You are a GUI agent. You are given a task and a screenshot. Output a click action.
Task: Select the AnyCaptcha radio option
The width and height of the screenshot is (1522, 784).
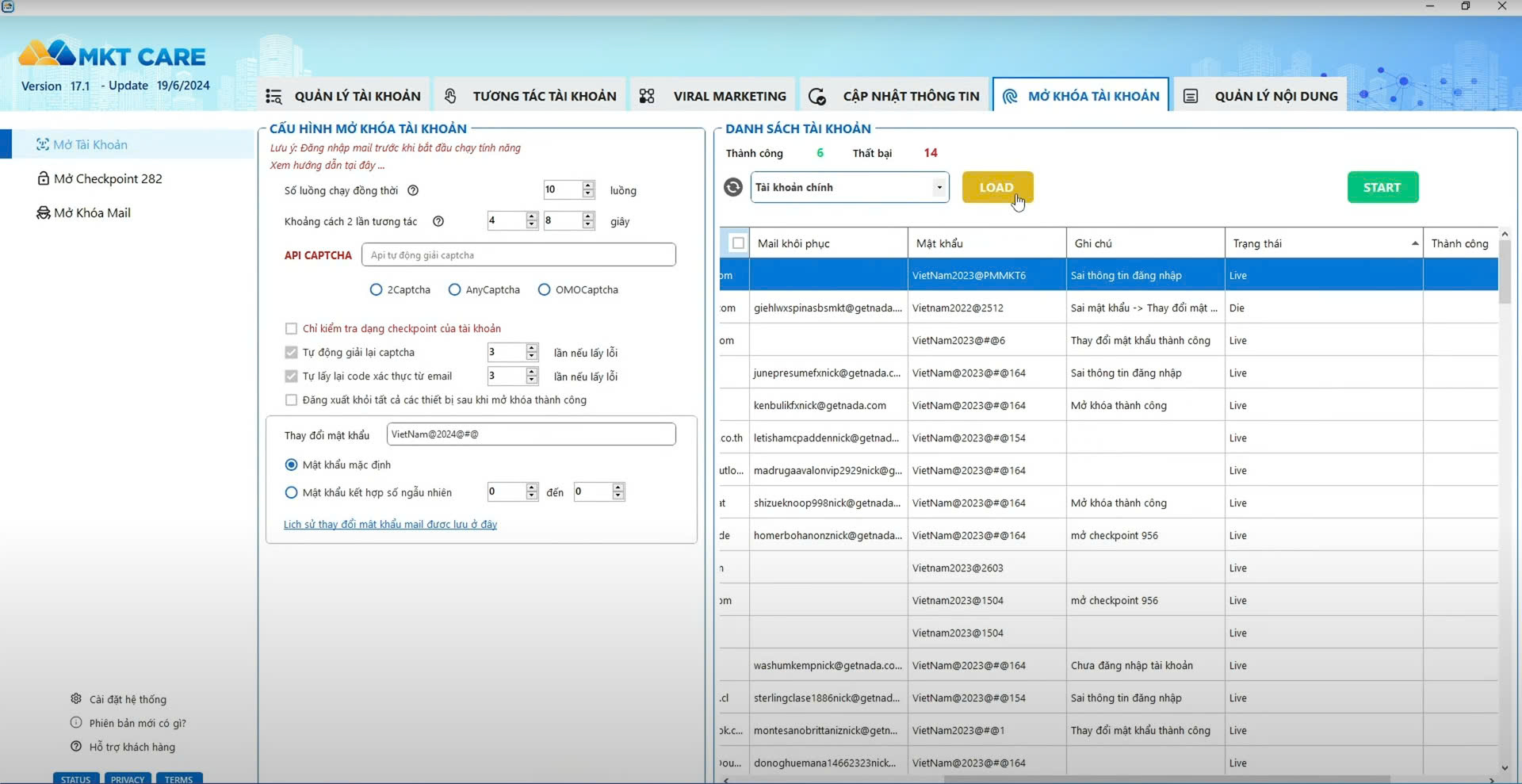(x=454, y=290)
